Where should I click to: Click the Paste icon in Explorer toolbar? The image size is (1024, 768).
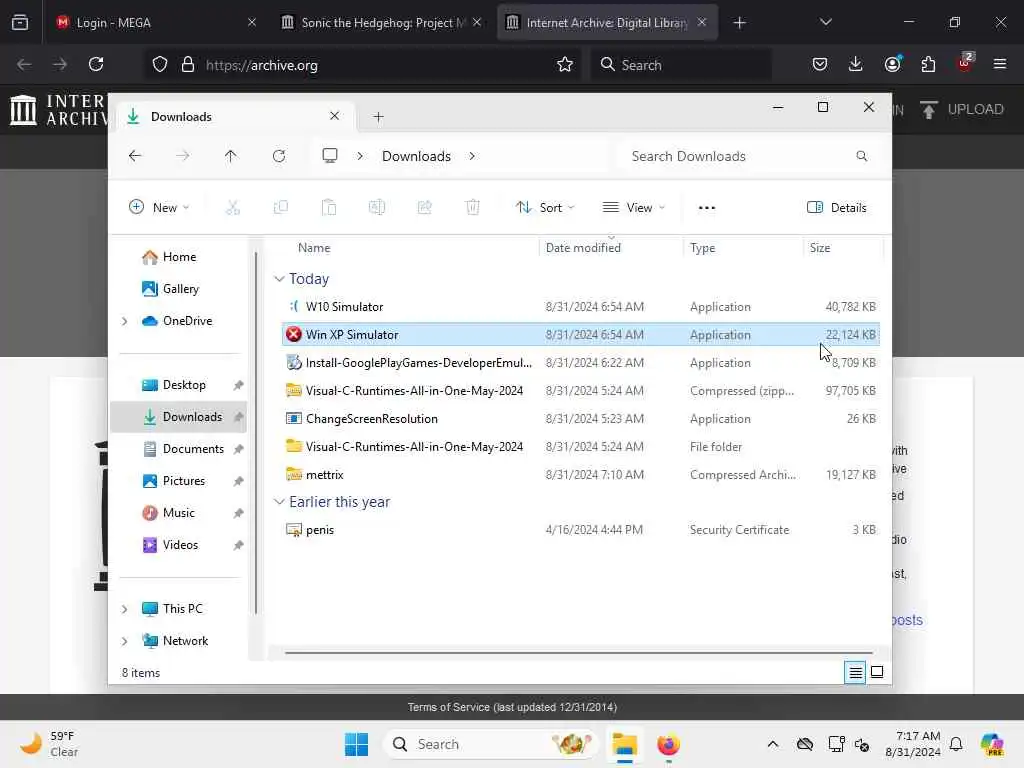328,208
